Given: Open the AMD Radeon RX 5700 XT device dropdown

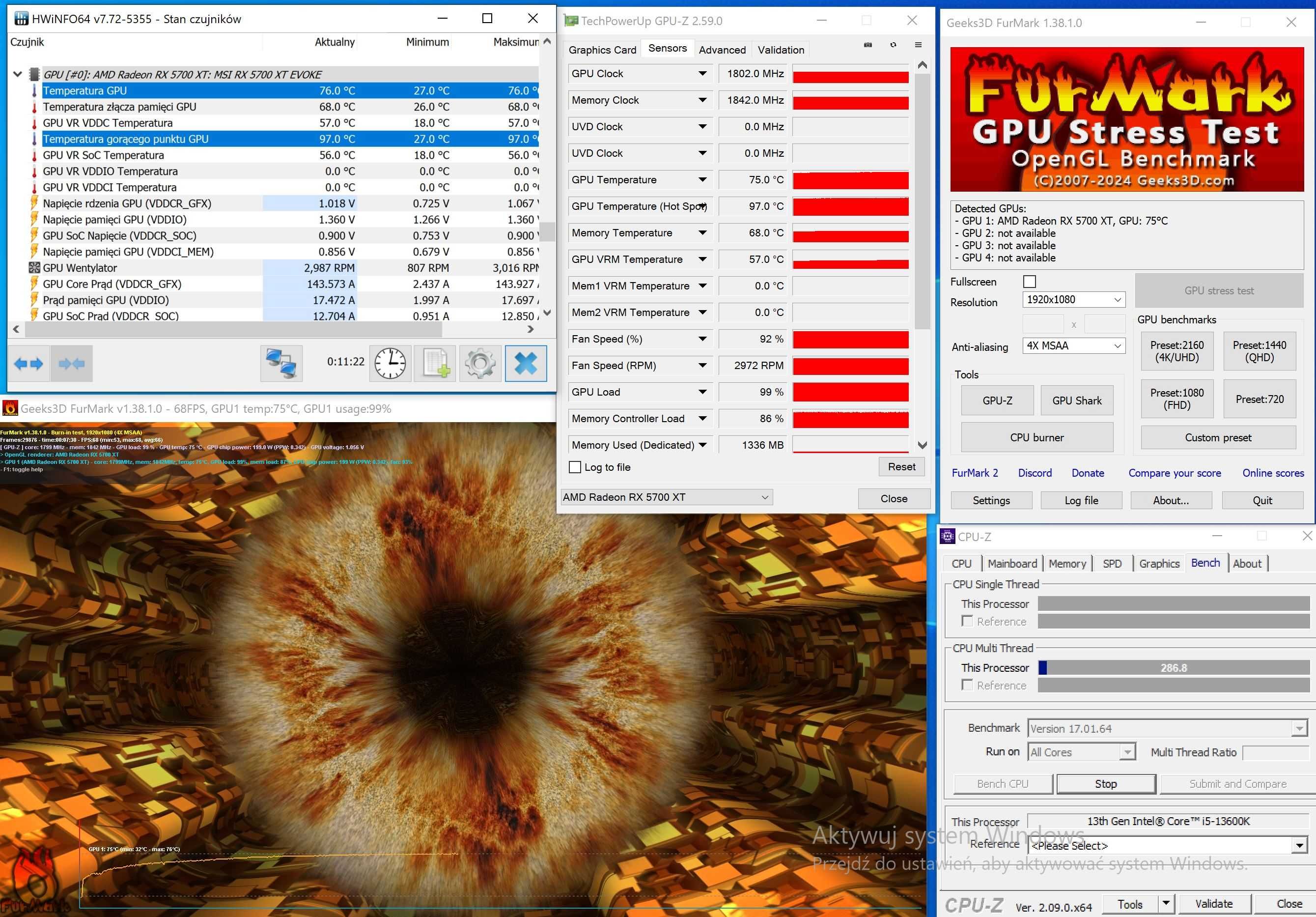Looking at the screenshot, I should tap(667, 497).
